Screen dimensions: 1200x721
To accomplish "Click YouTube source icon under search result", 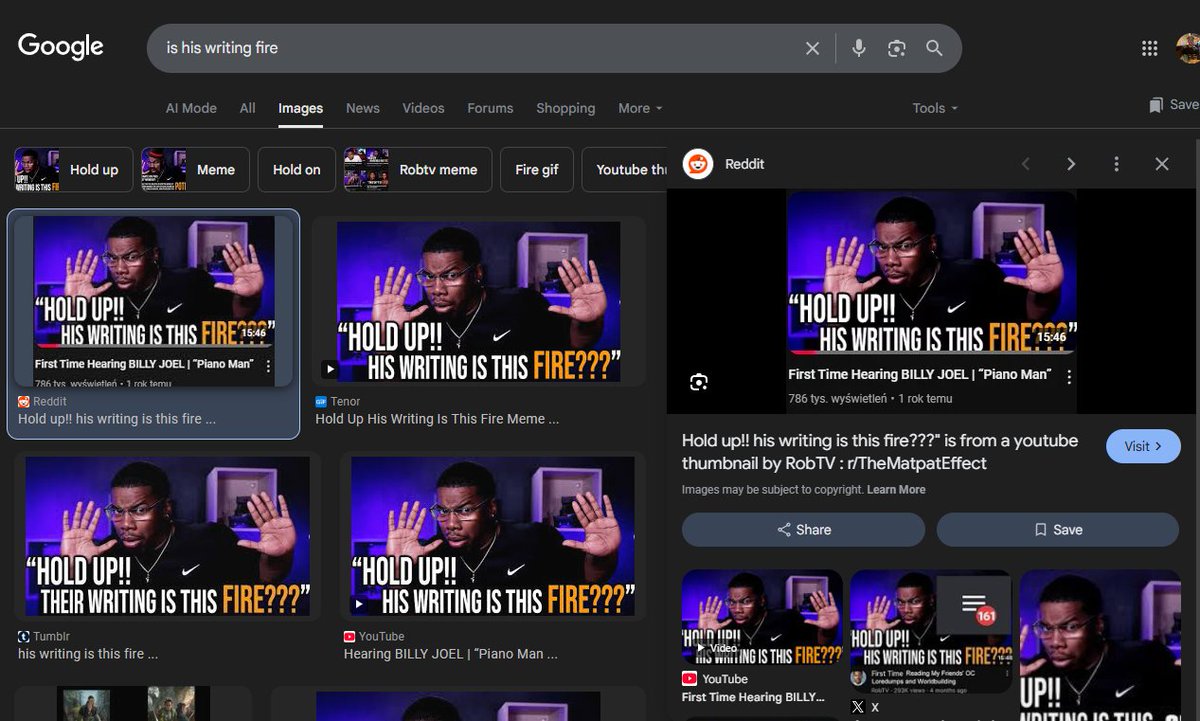I will coord(350,636).
